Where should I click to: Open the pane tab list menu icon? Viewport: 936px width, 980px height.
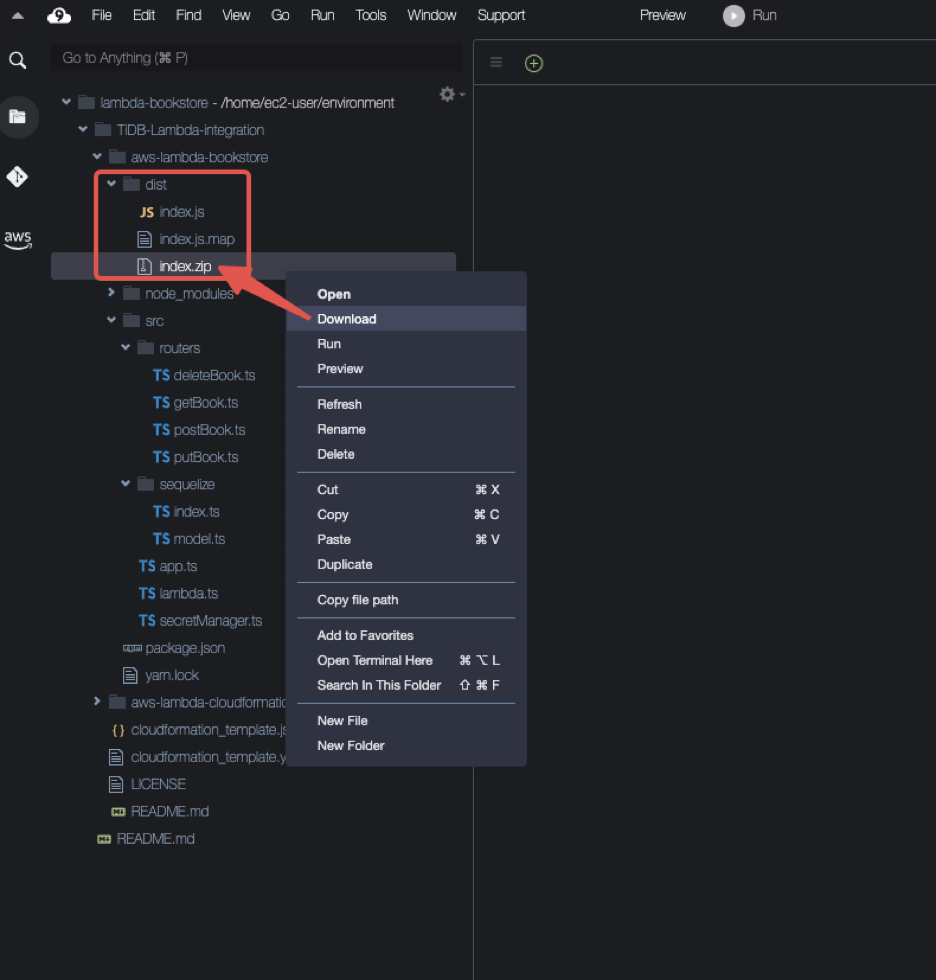[496, 62]
